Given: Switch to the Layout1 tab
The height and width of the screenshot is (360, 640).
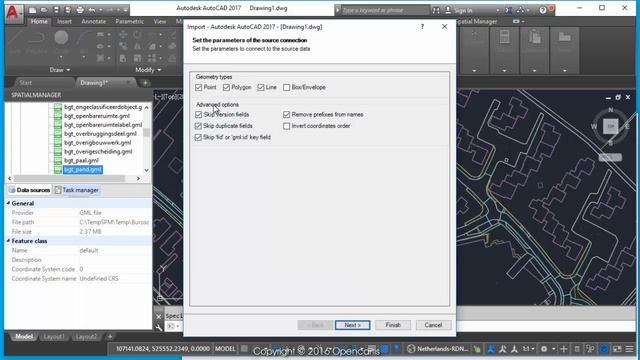Looking at the screenshot, I should pyautogui.click(x=54, y=337).
